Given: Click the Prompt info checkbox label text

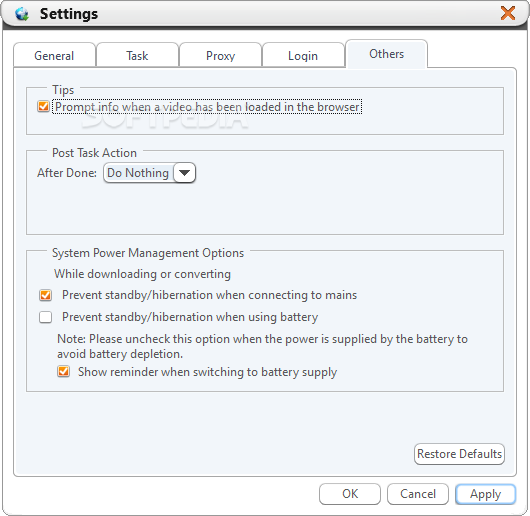Looking at the screenshot, I should tap(207, 107).
